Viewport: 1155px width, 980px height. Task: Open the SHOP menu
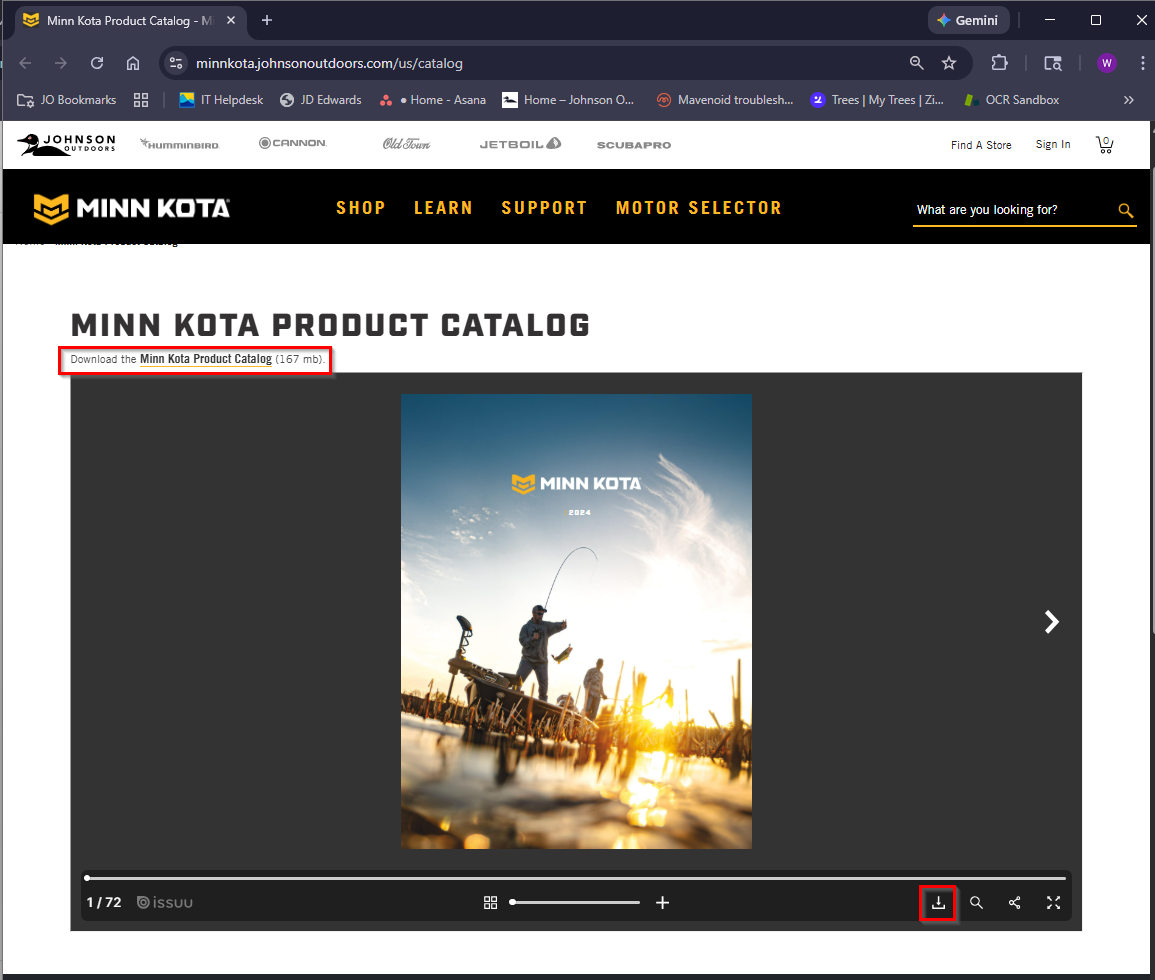[360, 208]
